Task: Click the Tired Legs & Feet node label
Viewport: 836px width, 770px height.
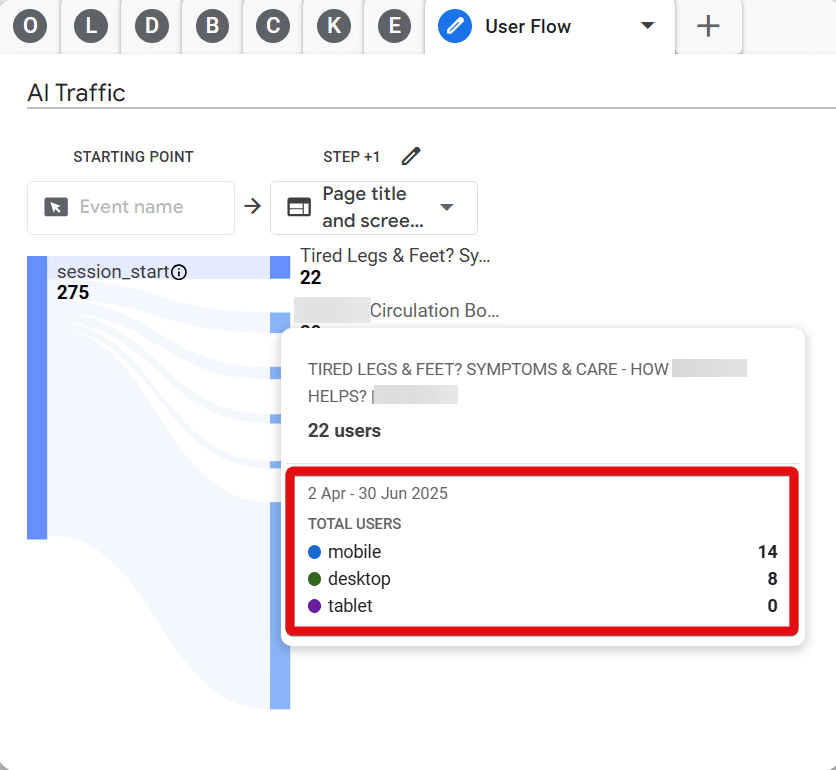Action: click(x=395, y=255)
